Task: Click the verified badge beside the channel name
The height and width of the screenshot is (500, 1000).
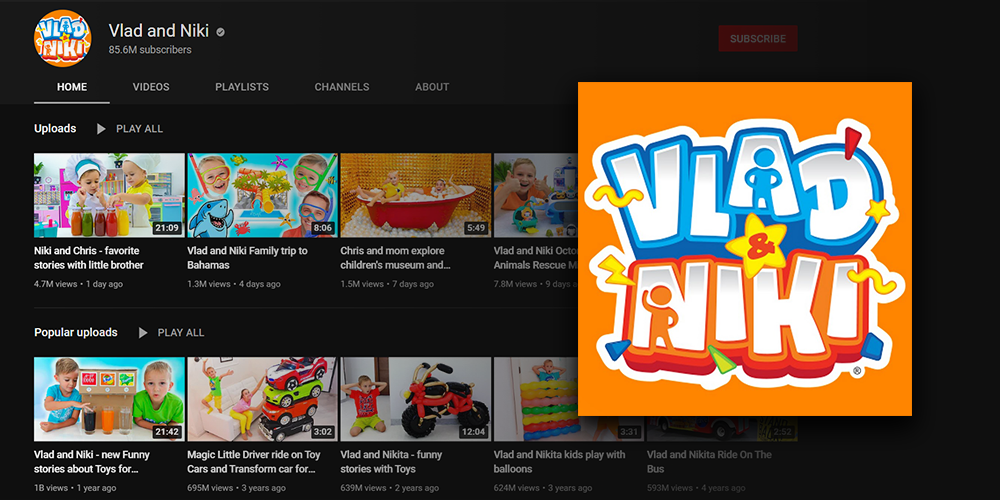Action: [220, 31]
